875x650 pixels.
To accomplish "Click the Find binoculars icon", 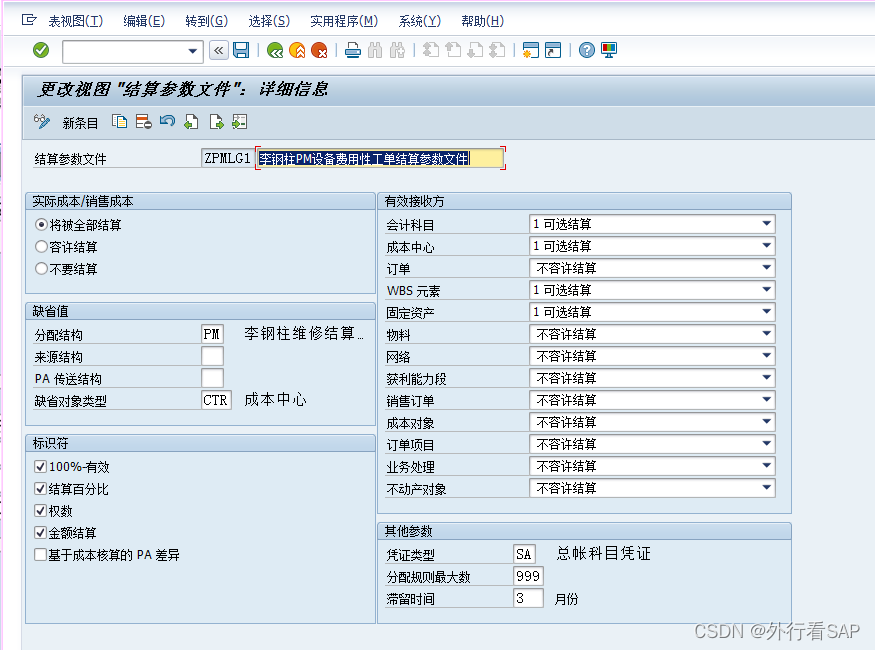I will pyautogui.click(x=375, y=51).
